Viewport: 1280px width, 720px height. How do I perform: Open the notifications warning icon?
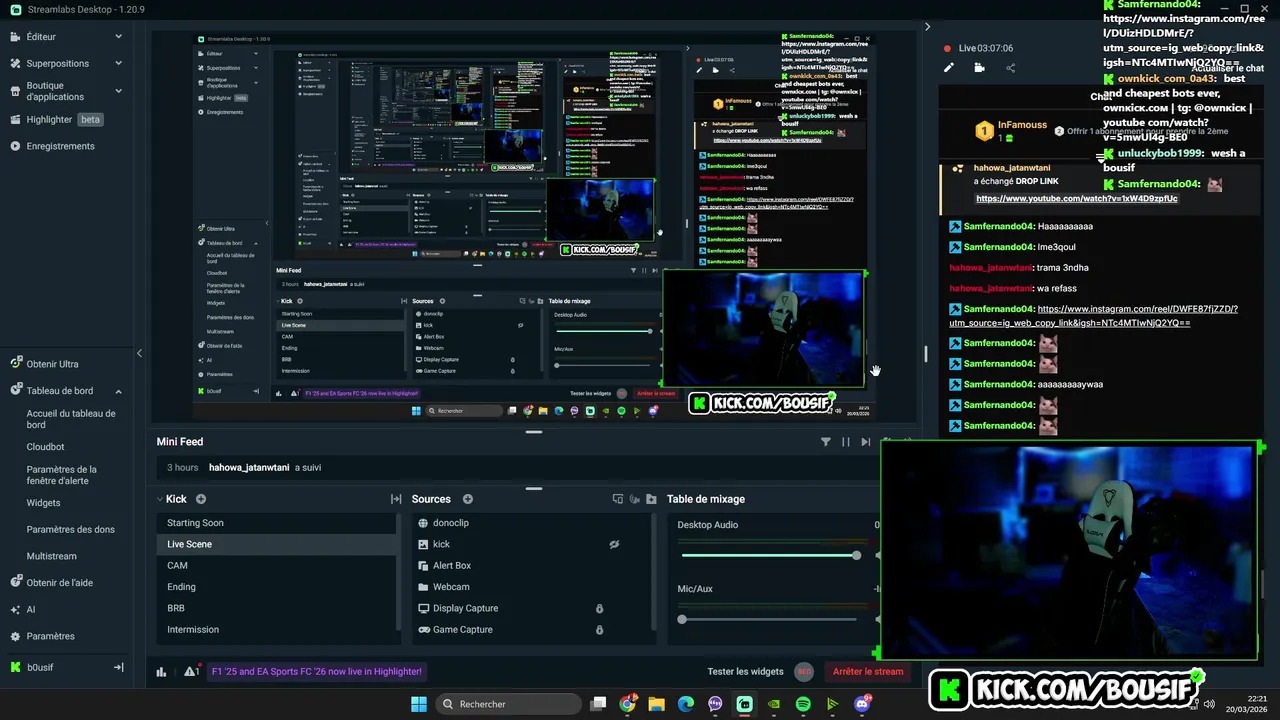(190, 672)
